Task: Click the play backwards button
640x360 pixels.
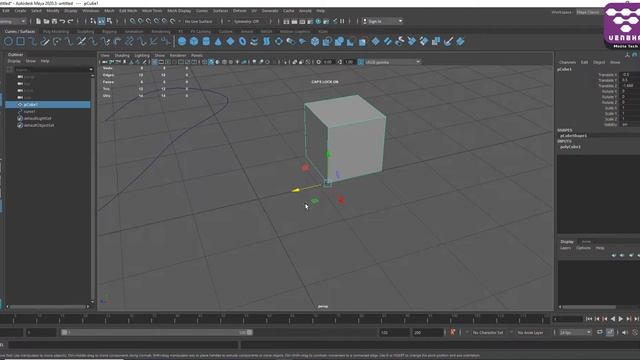Action: (x=613, y=319)
